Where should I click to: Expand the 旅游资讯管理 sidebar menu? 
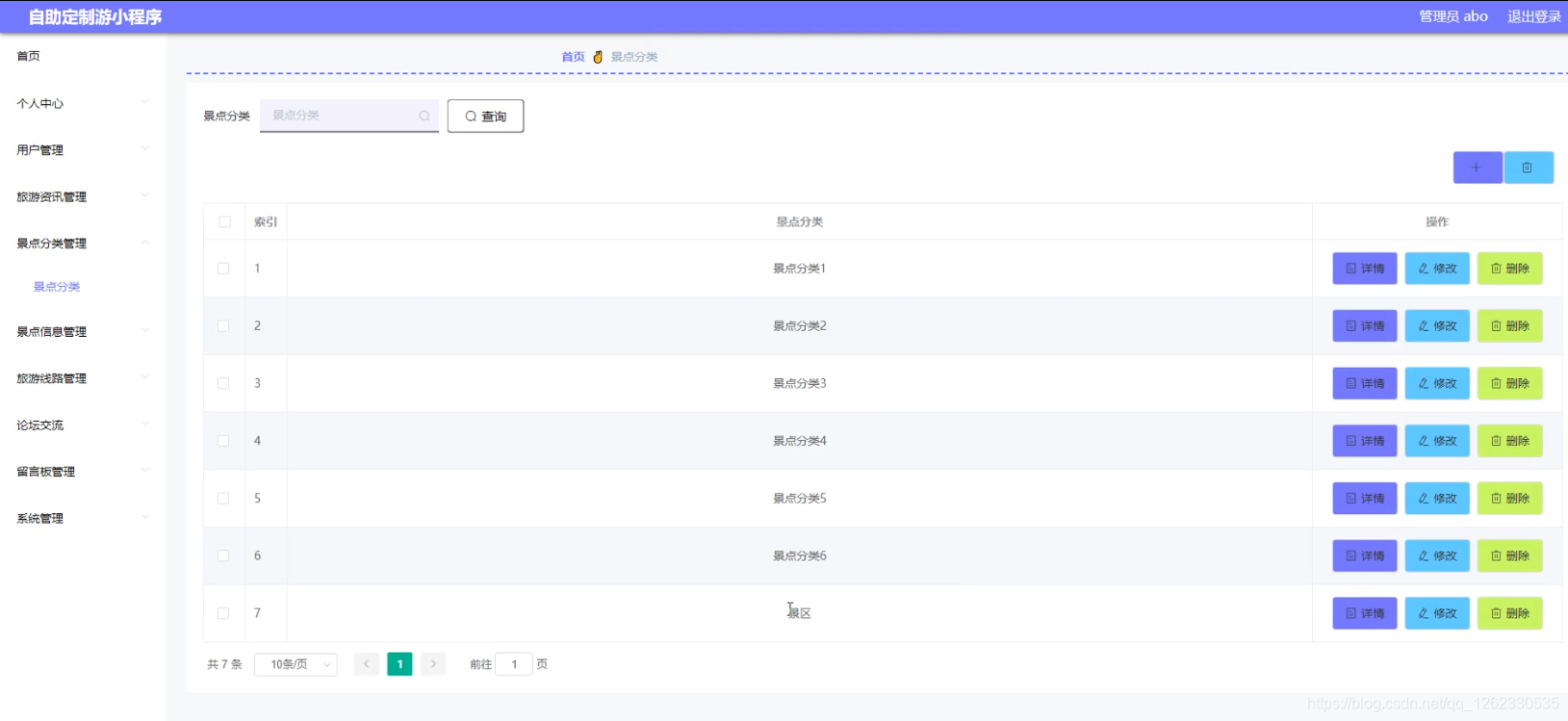pos(83,196)
